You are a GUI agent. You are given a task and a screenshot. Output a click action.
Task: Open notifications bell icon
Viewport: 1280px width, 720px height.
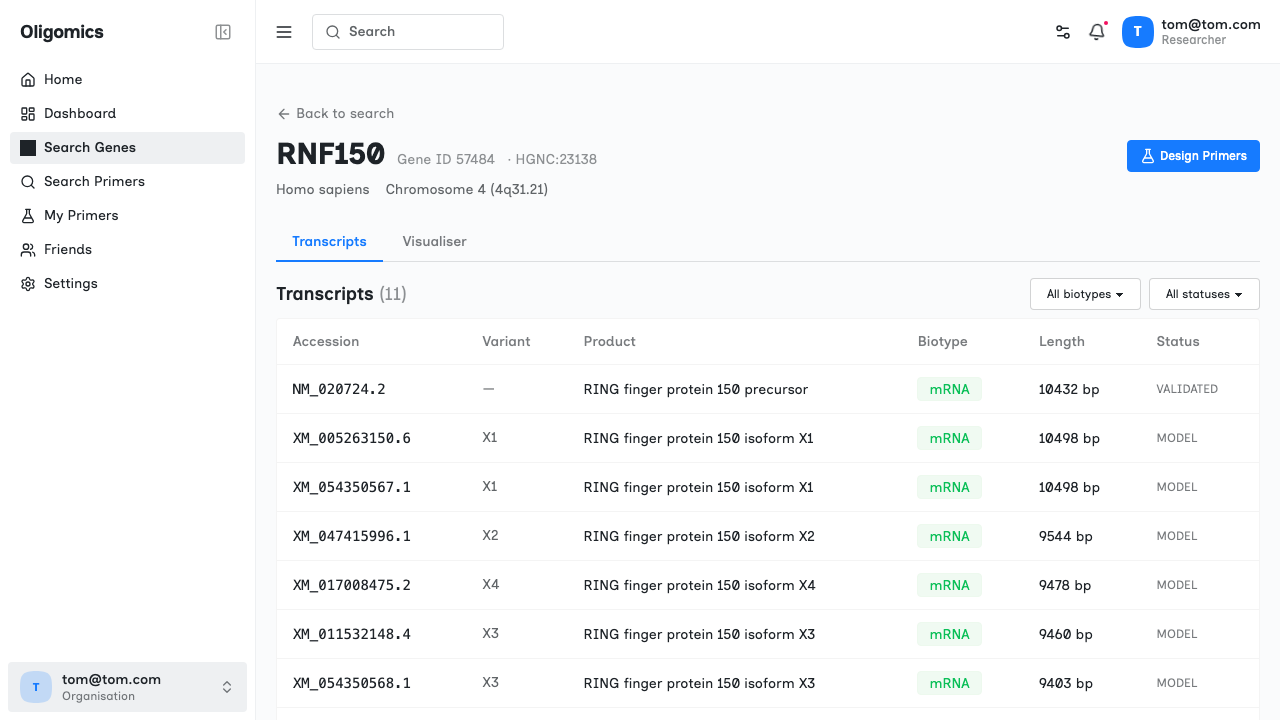(1097, 32)
